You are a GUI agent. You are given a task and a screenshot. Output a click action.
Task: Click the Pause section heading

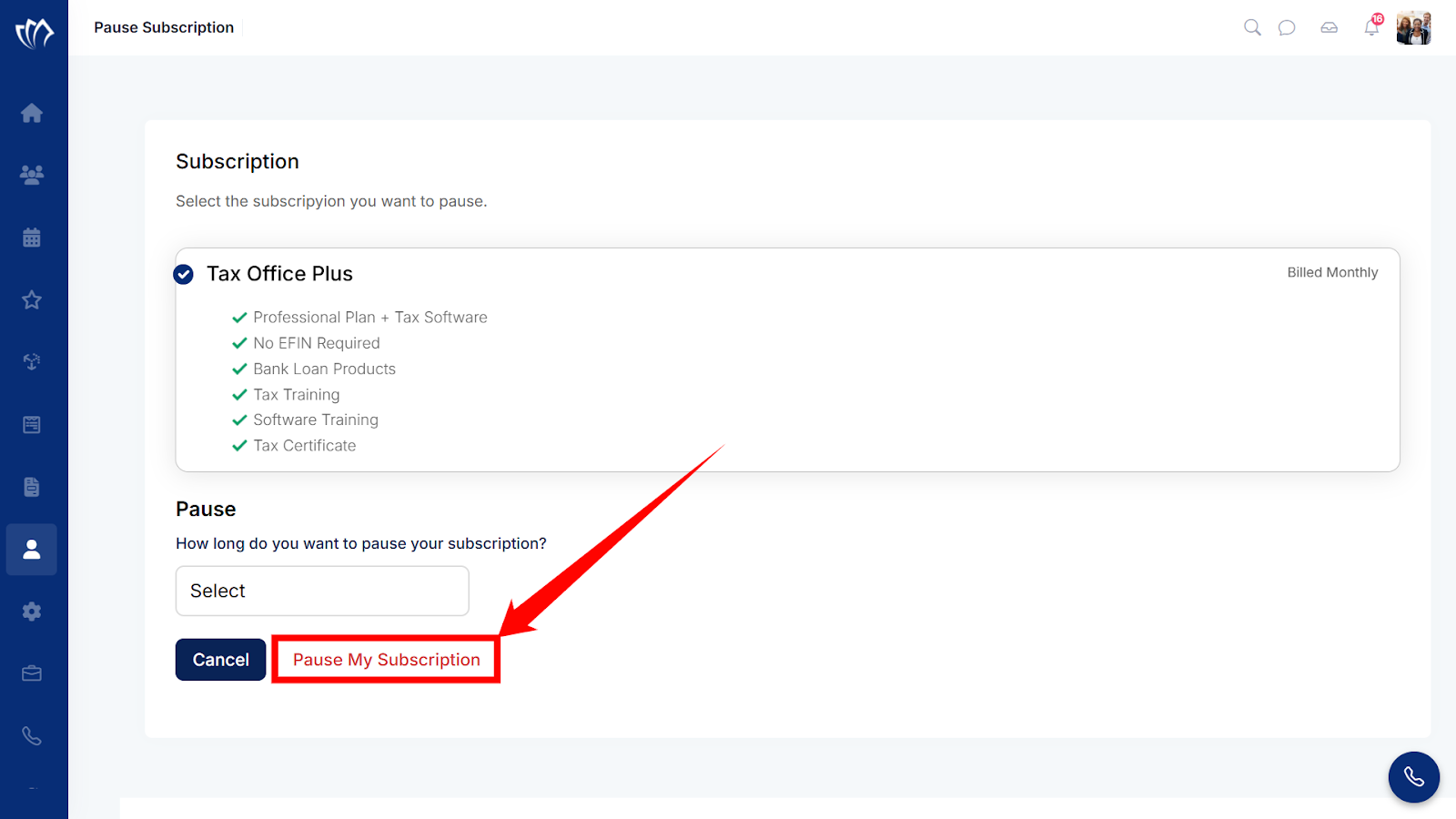tap(206, 509)
